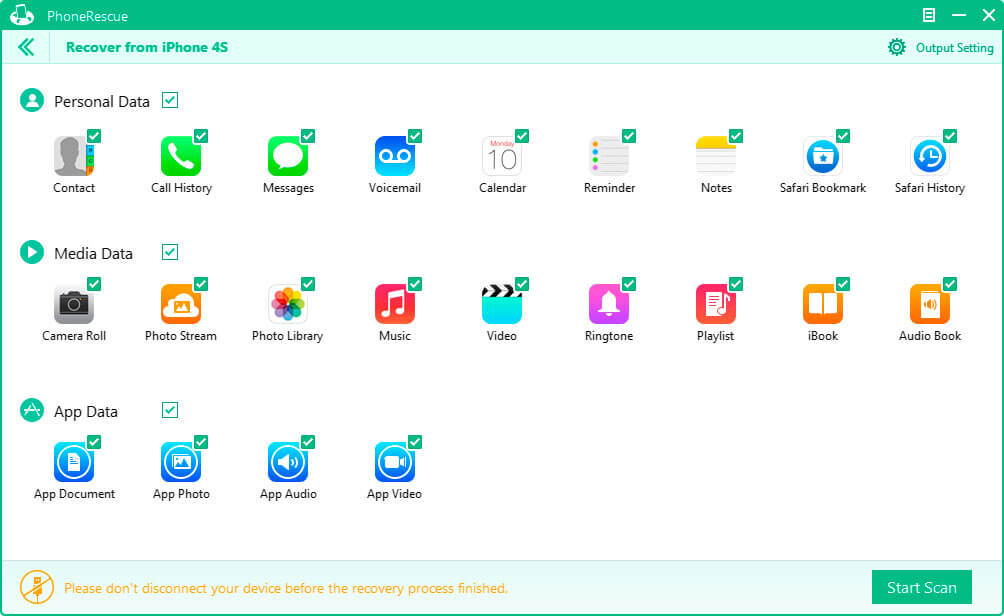Toggle the App Data select-all checkbox
The height and width of the screenshot is (616, 1004).
click(170, 410)
